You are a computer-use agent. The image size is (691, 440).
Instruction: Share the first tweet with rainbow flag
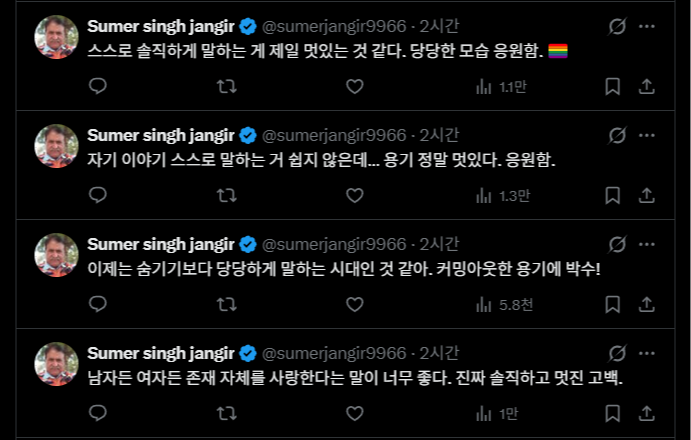point(647,87)
